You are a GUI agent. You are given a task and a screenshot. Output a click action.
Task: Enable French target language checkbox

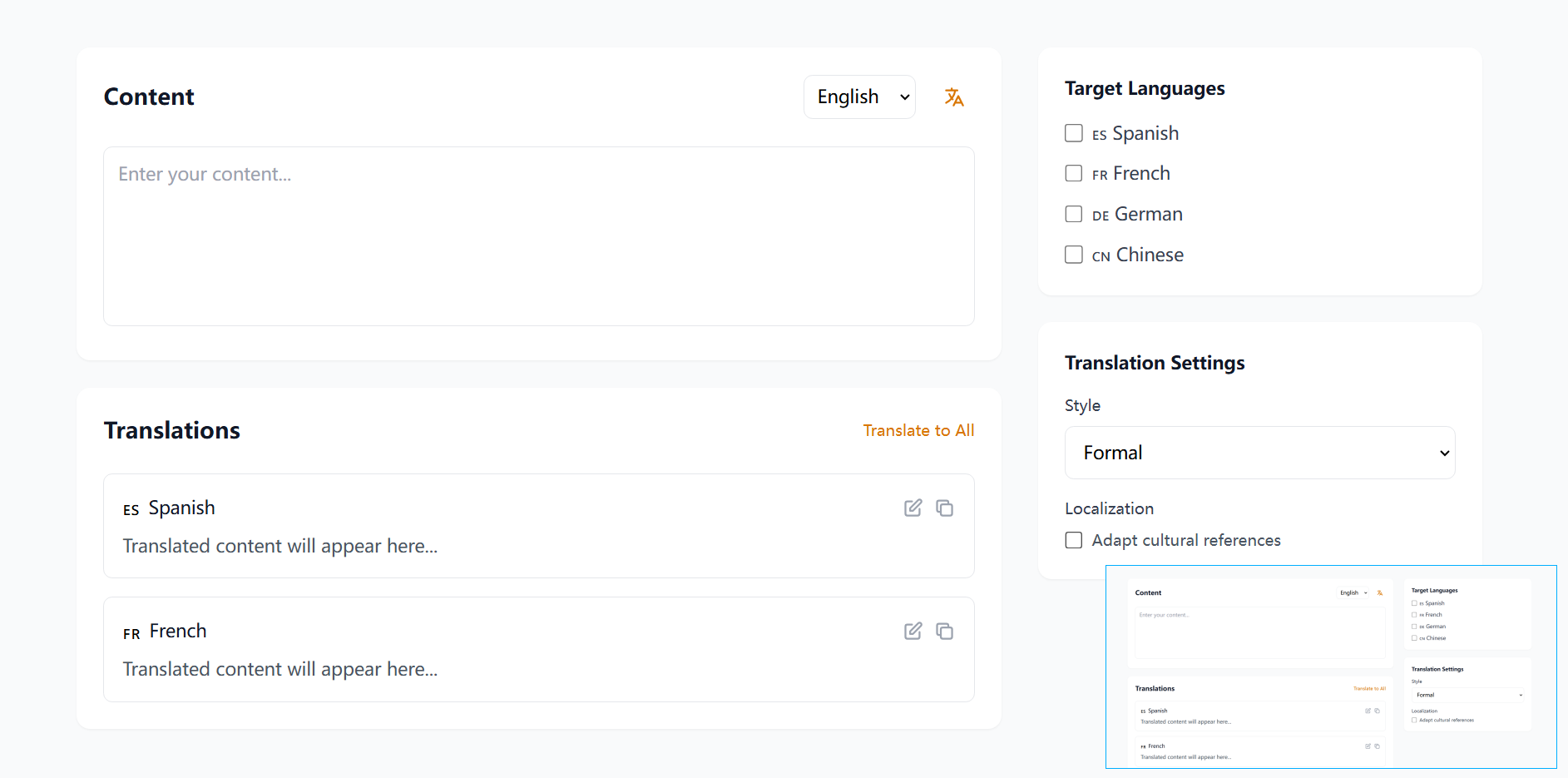tap(1074, 173)
